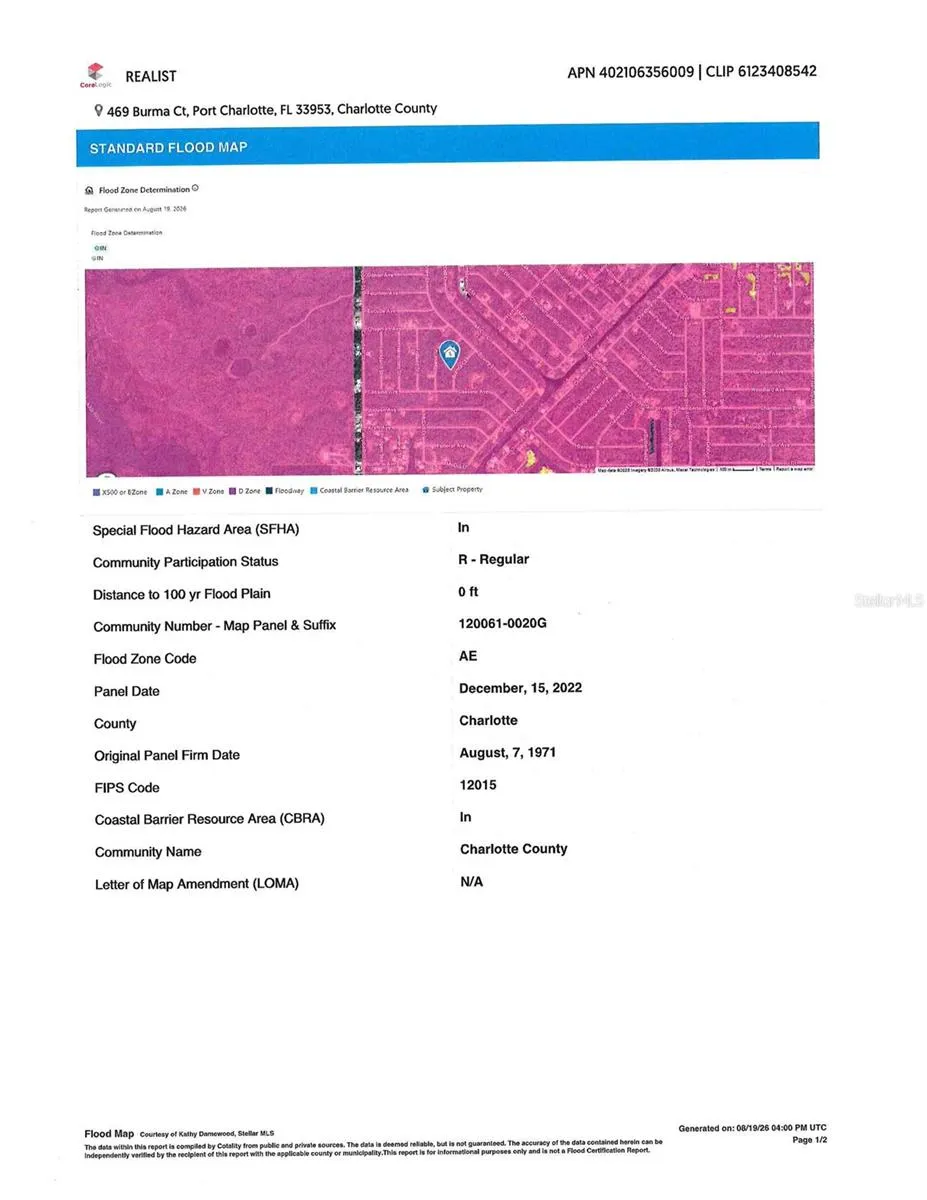927x1200 pixels.
Task: Click the 'Charlotte County' value
Action: (514, 849)
